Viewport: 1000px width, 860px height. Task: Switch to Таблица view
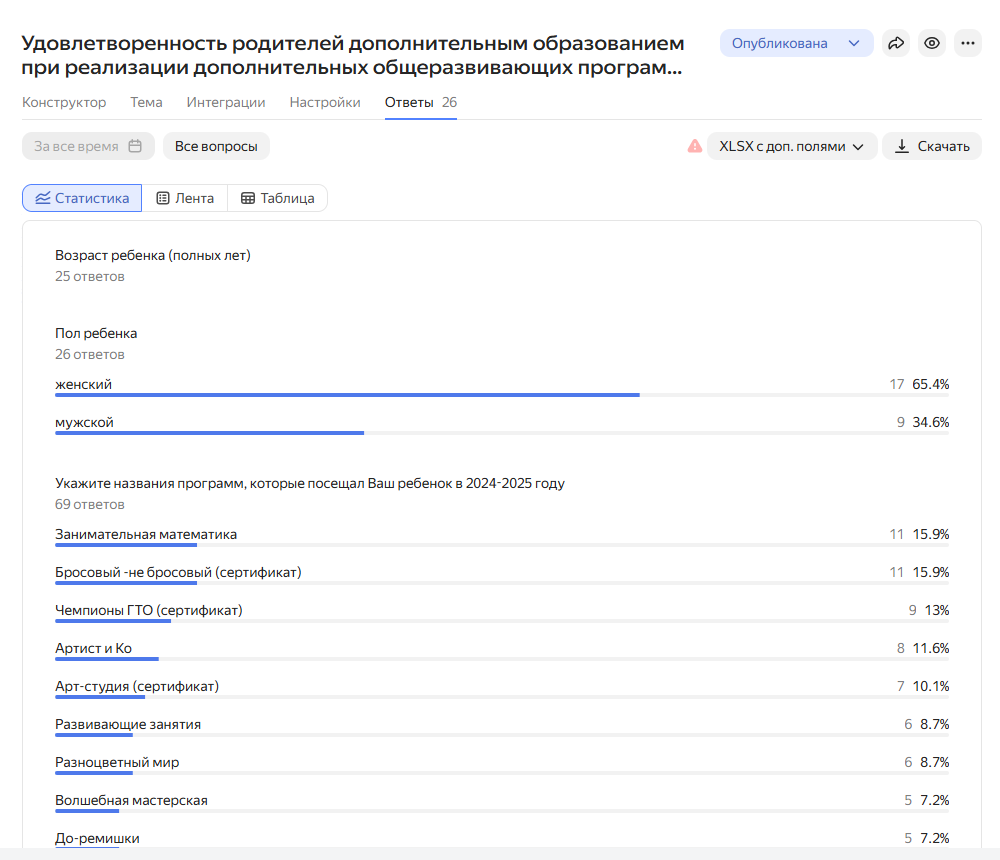pyautogui.click(x=278, y=198)
